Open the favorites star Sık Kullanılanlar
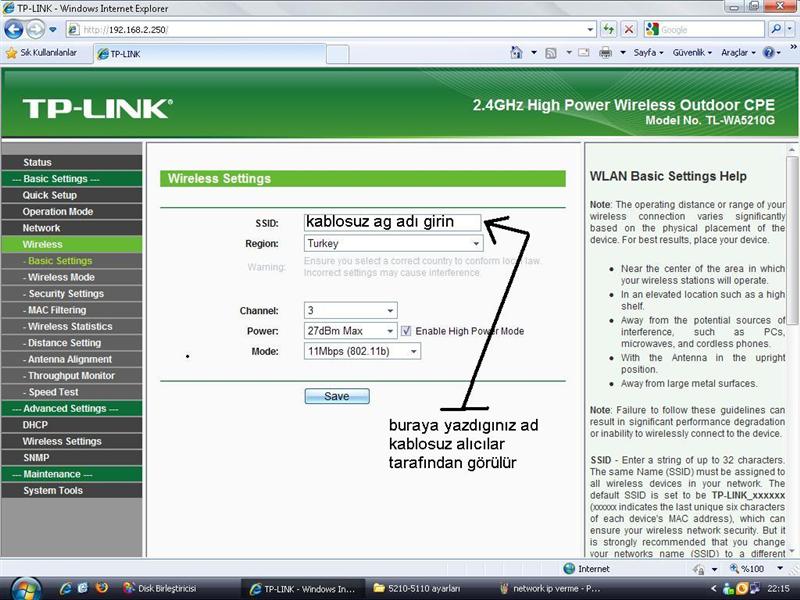 pyautogui.click(x=41, y=53)
